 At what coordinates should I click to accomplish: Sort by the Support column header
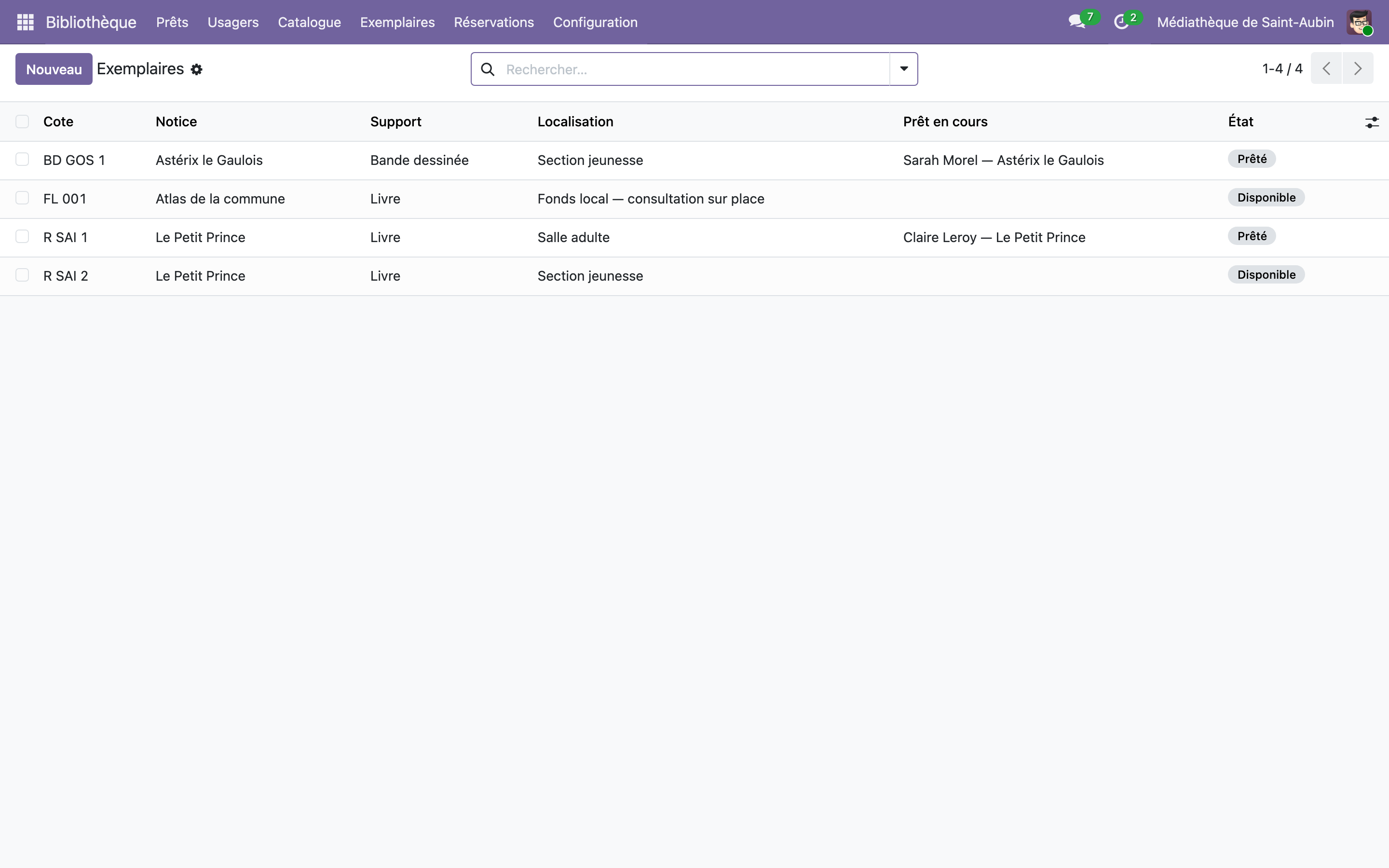coord(395,122)
